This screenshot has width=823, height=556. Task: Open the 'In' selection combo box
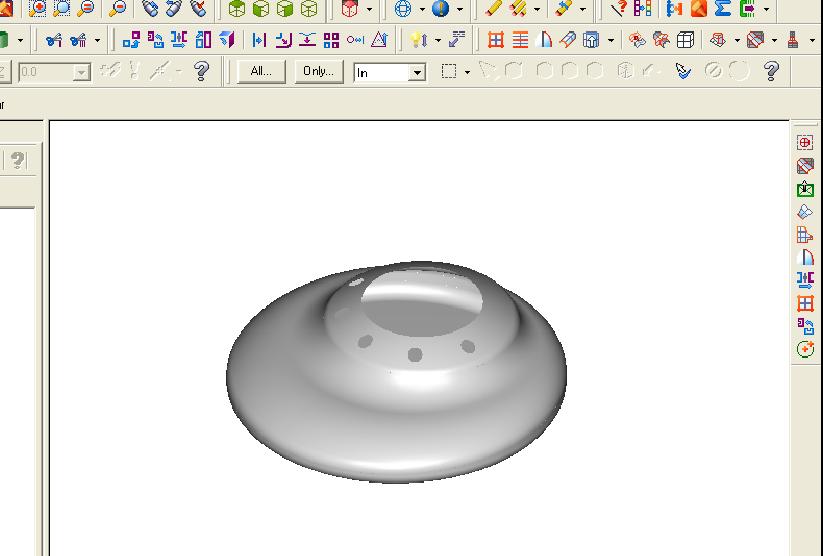[x=417, y=72]
